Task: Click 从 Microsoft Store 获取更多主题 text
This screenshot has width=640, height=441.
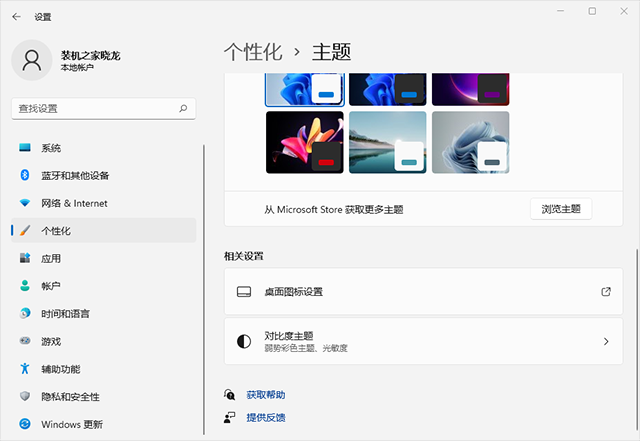Action: coord(333,209)
